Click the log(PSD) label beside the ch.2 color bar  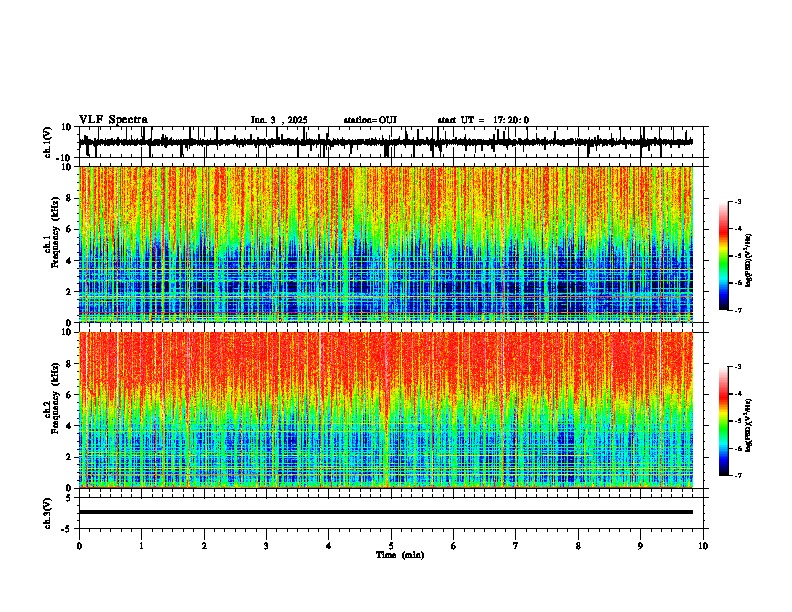749,425
